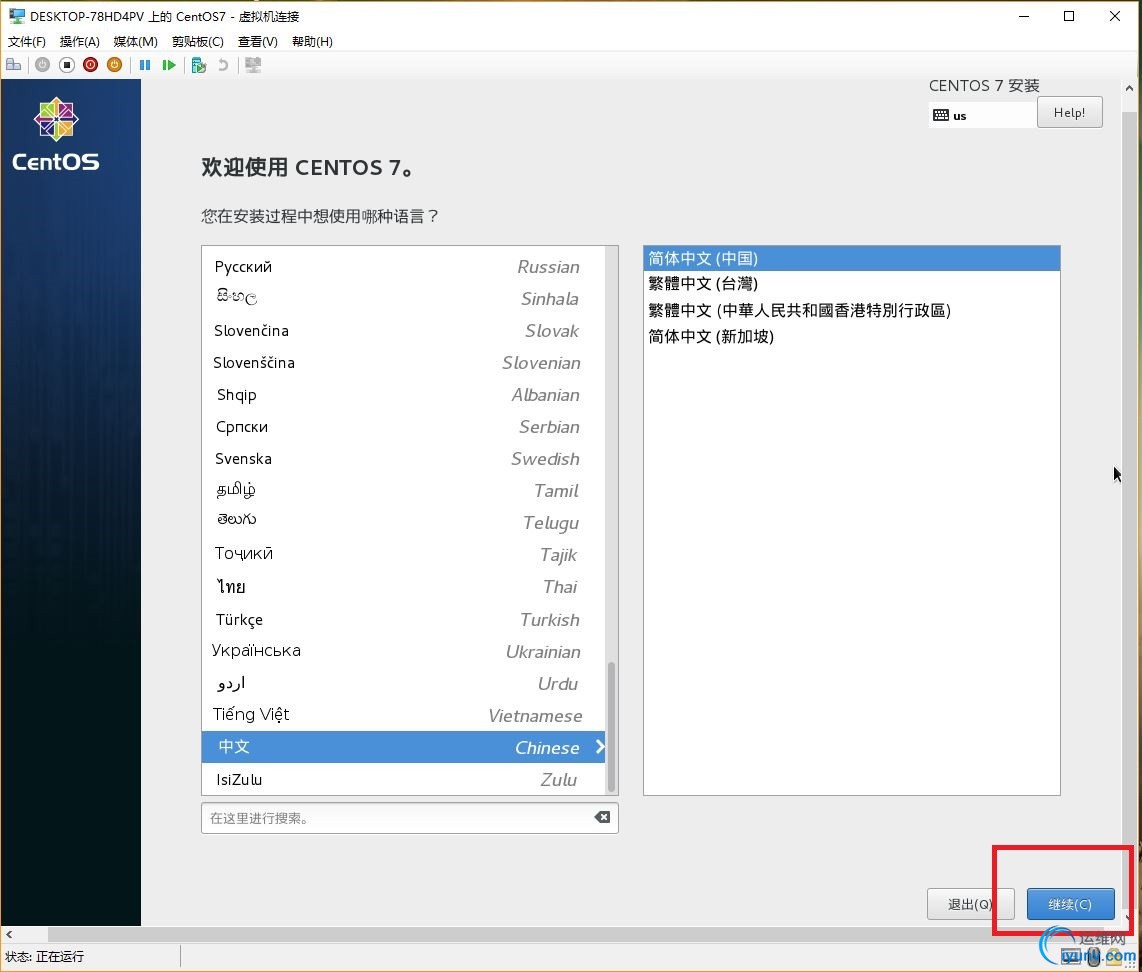Select Serbian in the language list

click(x=403, y=427)
